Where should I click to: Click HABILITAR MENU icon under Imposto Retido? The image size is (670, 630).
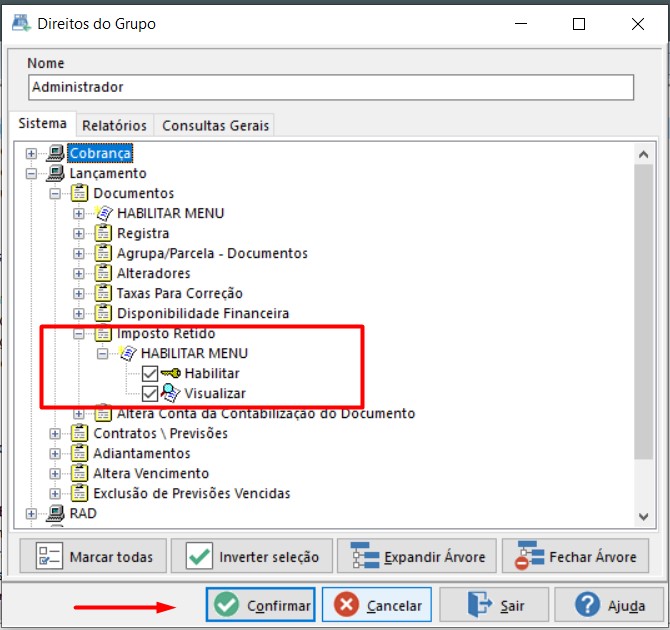click(x=127, y=353)
